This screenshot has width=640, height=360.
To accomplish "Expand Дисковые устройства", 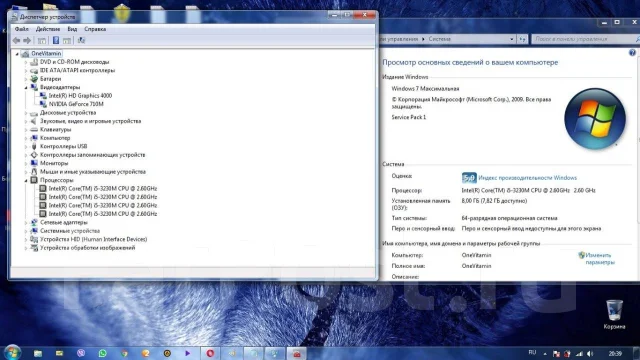I will (26, 113).
